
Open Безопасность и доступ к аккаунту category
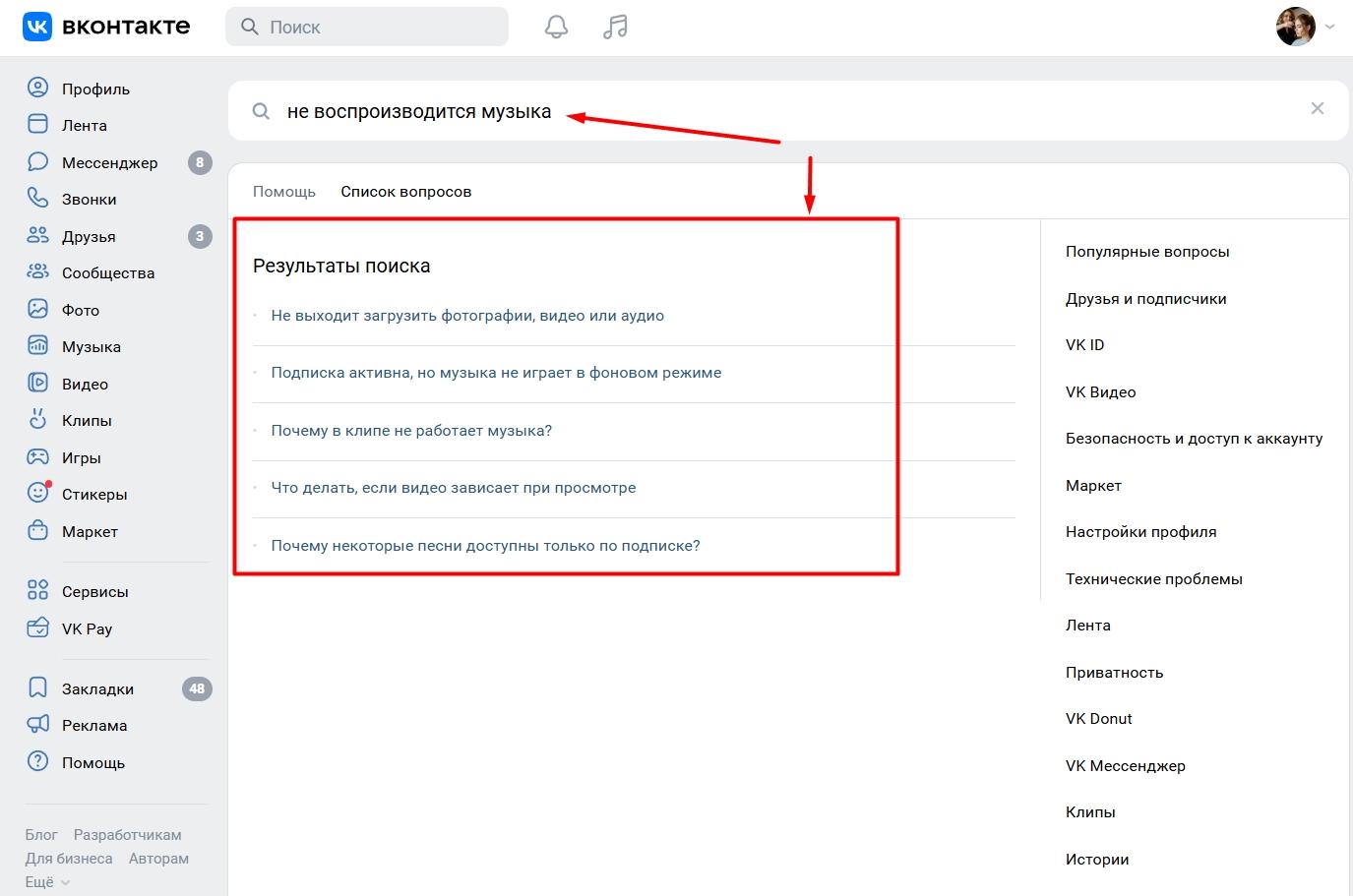click(1194, 439)
